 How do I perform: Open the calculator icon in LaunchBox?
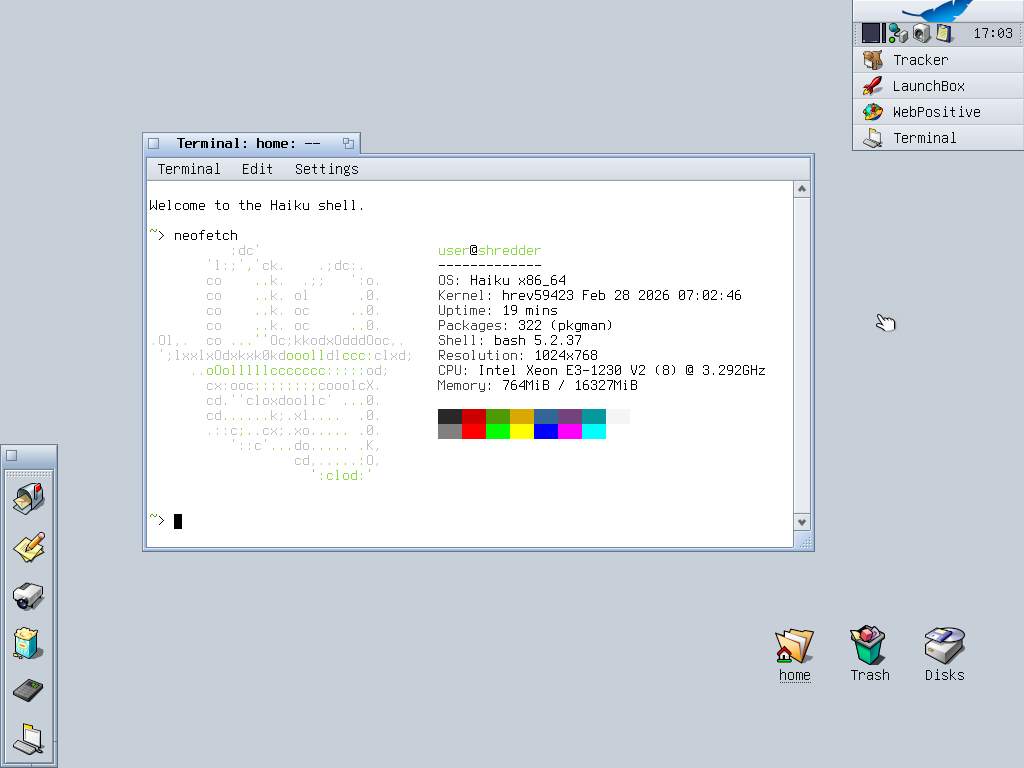[x=28, y=690]
